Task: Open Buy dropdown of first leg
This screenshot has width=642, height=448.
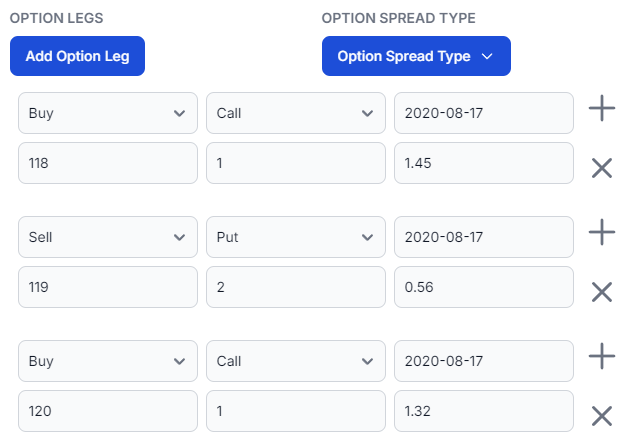Action: (x=108, y=113)
